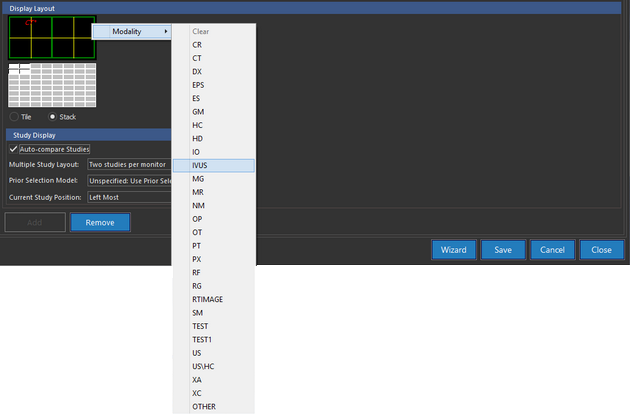Open the Multiple Study Layout dropdown
Image resolution: width=630 pixels, height=414 pixels.
tap(129, 164)
